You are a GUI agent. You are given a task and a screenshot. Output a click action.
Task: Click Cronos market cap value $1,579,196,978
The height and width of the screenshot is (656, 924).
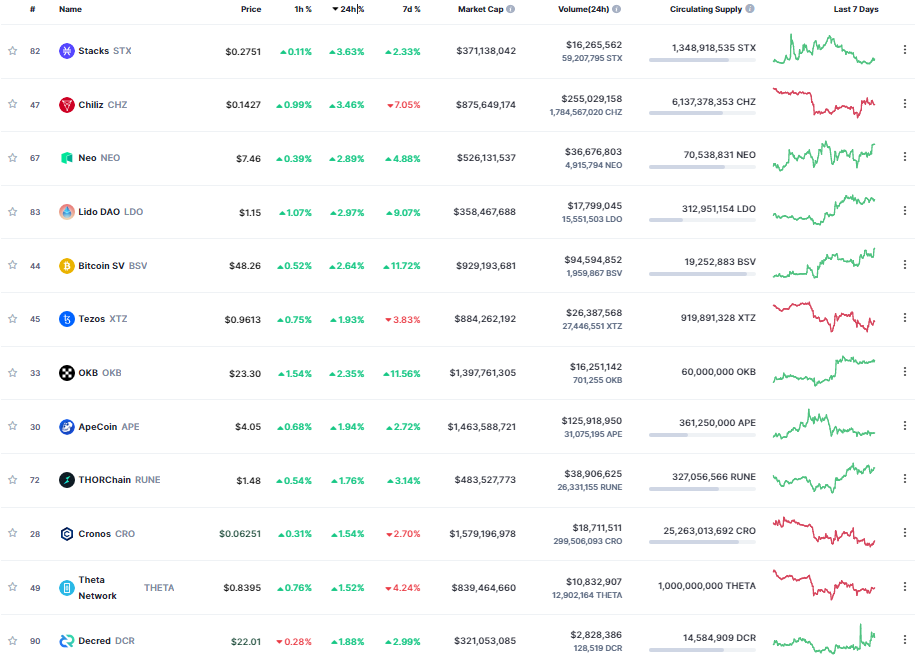point(483,534)
